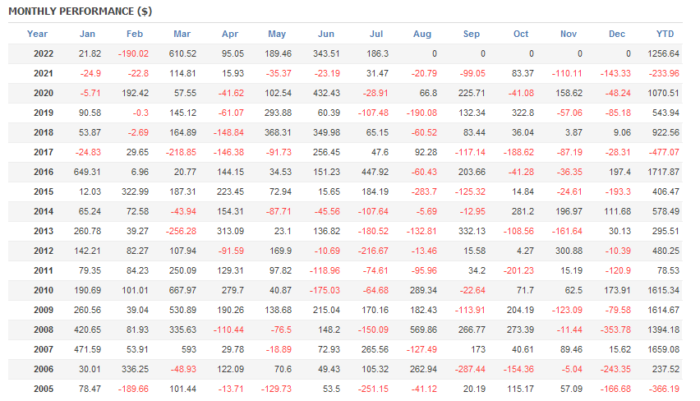Click the 2008 Aug value 569.86
This screenshot has height=401, width=700.
click(423, 330)
